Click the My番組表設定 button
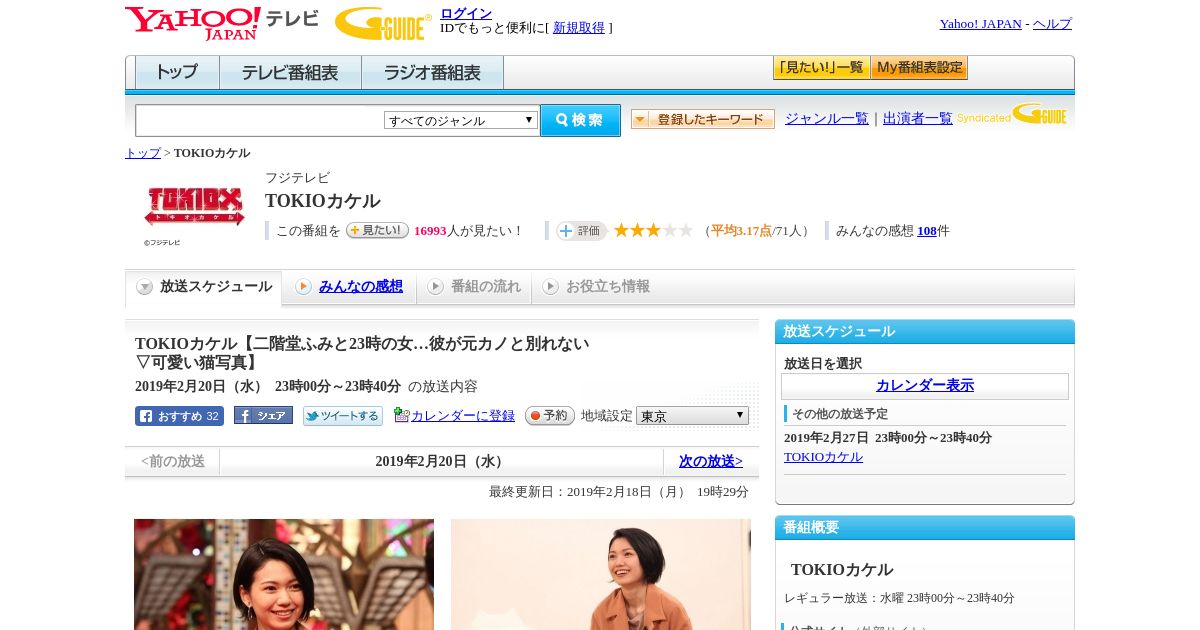Screen dimensions: 1200x630 [x=919, y=68]
